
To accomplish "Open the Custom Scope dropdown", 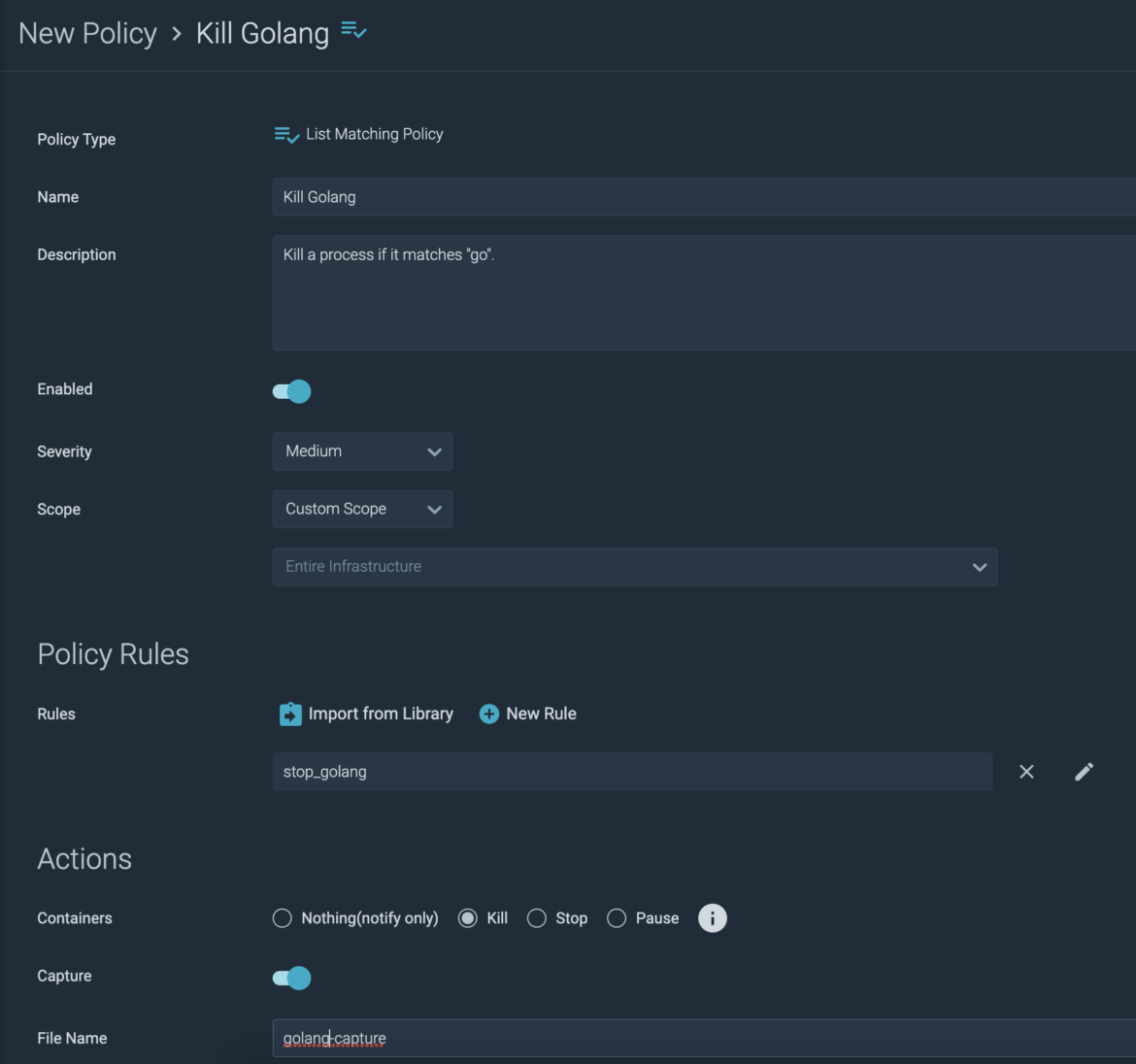I will coord(362,509).
